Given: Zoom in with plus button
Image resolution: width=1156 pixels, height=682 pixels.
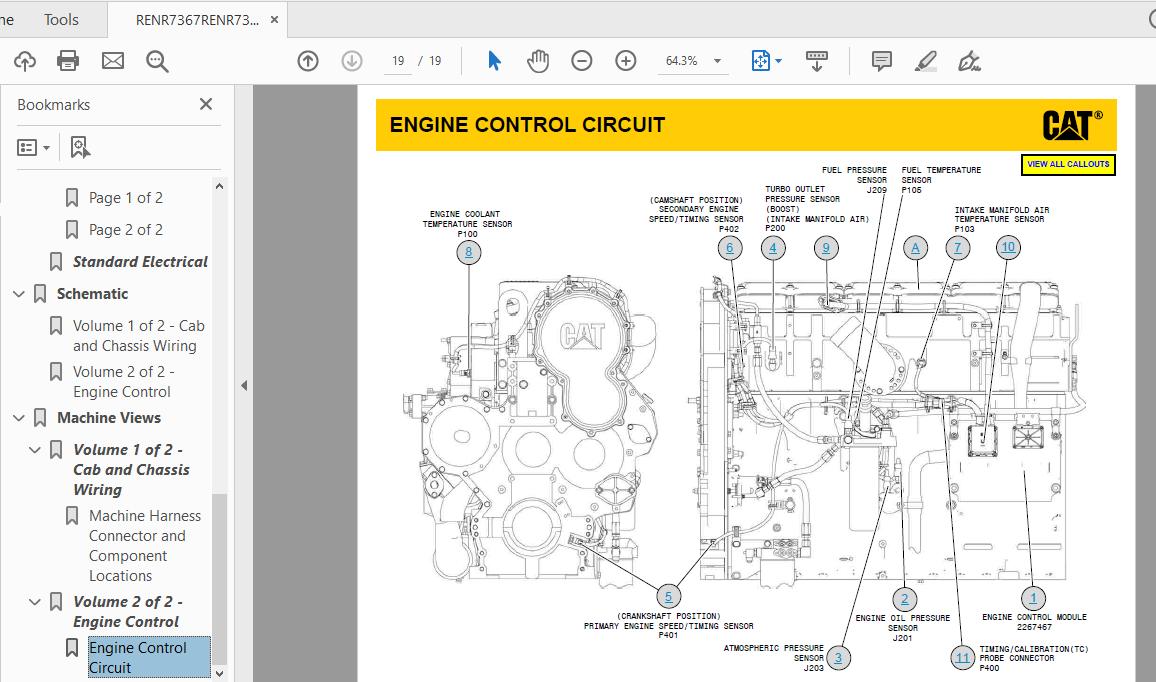Looking at the screenshot, I should (626, 60).
